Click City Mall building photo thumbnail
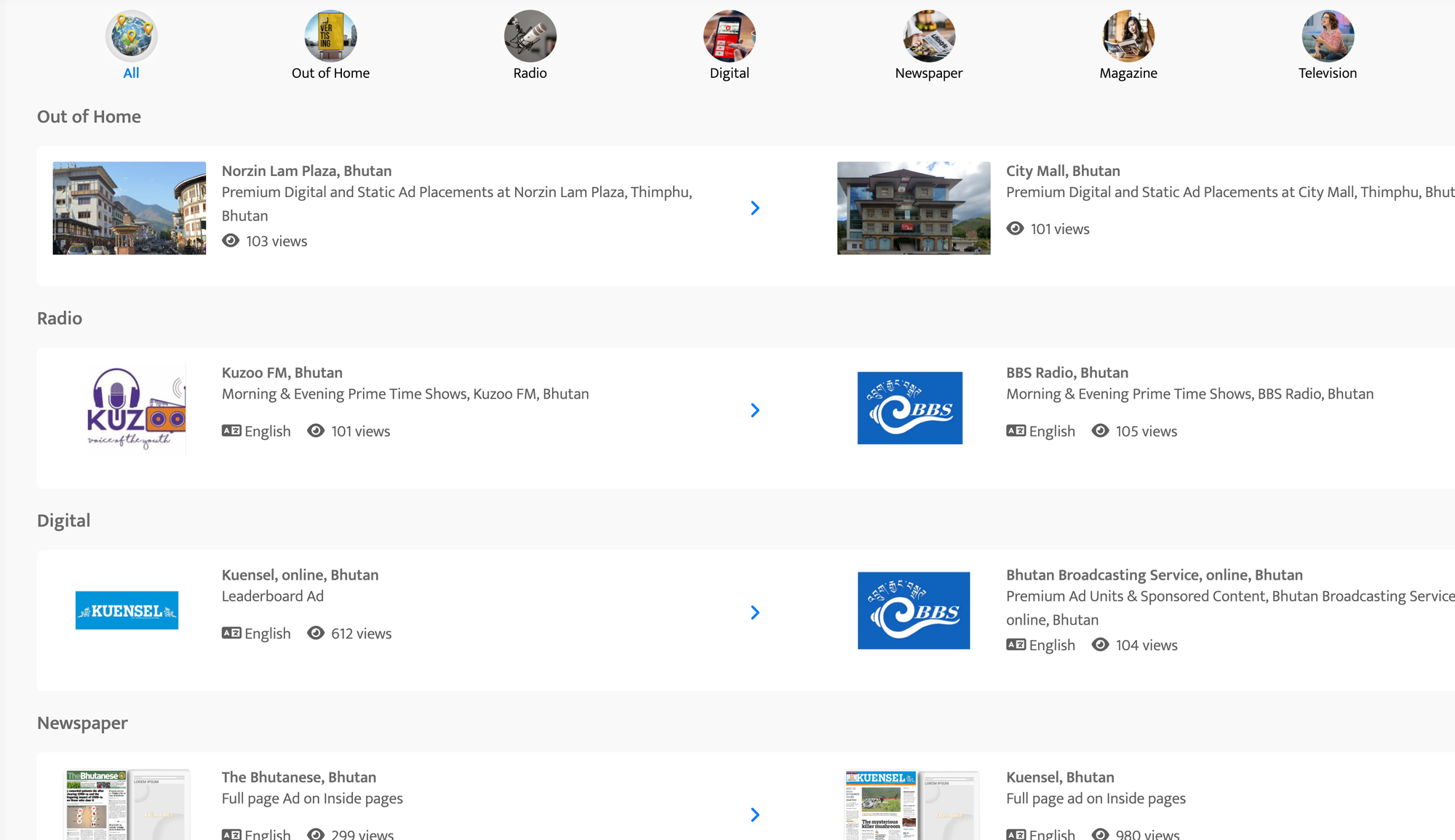Image resolution: width=1455 pixels, height=840 pixels. (x=914, y=208)
